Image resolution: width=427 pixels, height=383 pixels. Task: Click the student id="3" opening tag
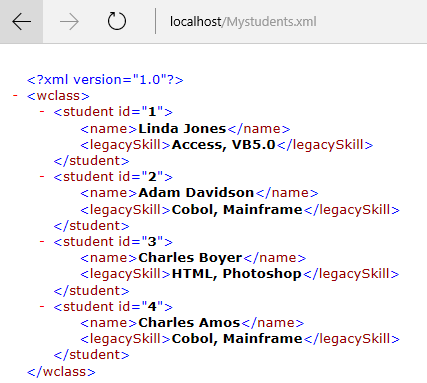click(x=113, y=242)
